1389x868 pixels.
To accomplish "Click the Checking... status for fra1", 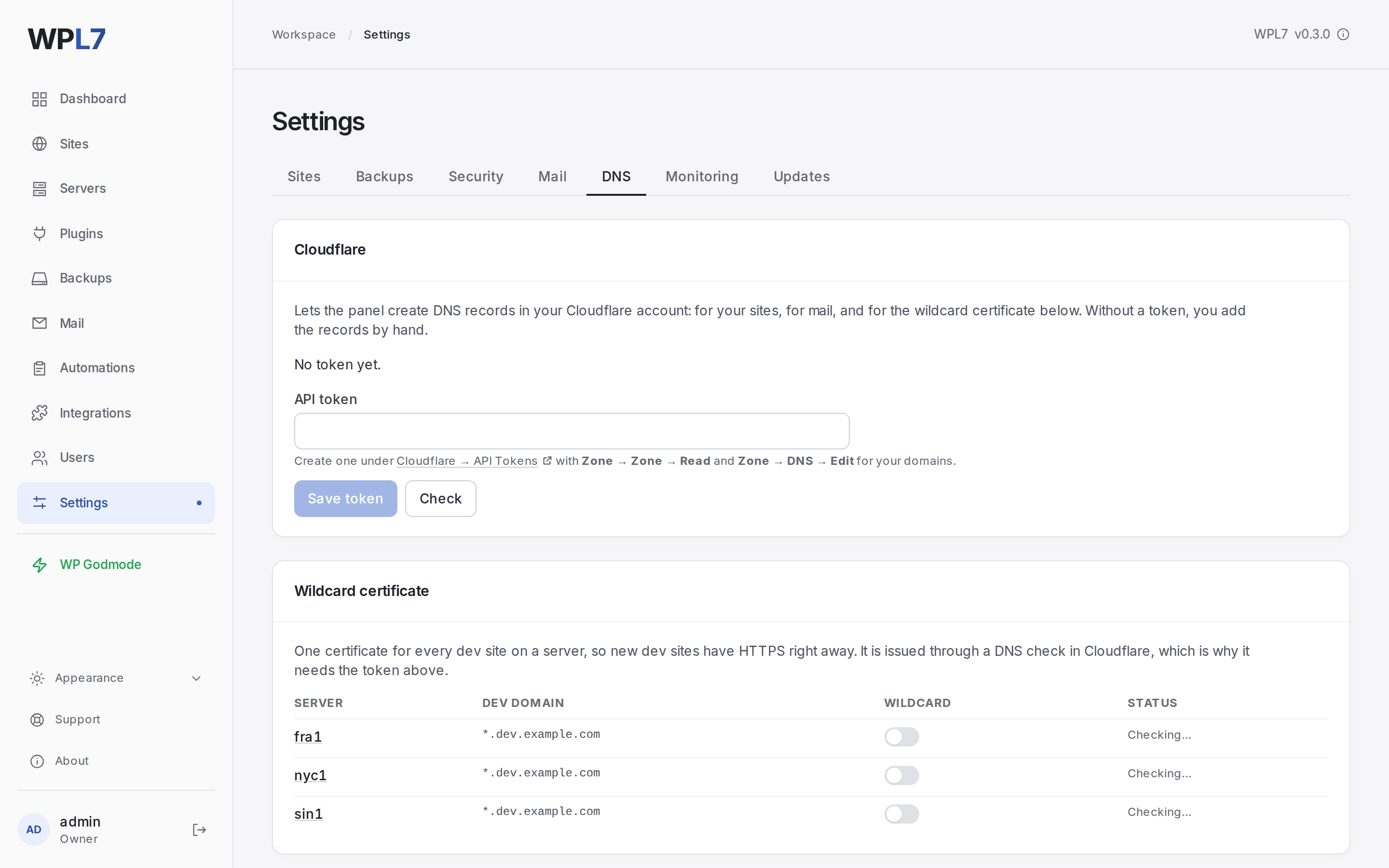I will point(1159,735).
